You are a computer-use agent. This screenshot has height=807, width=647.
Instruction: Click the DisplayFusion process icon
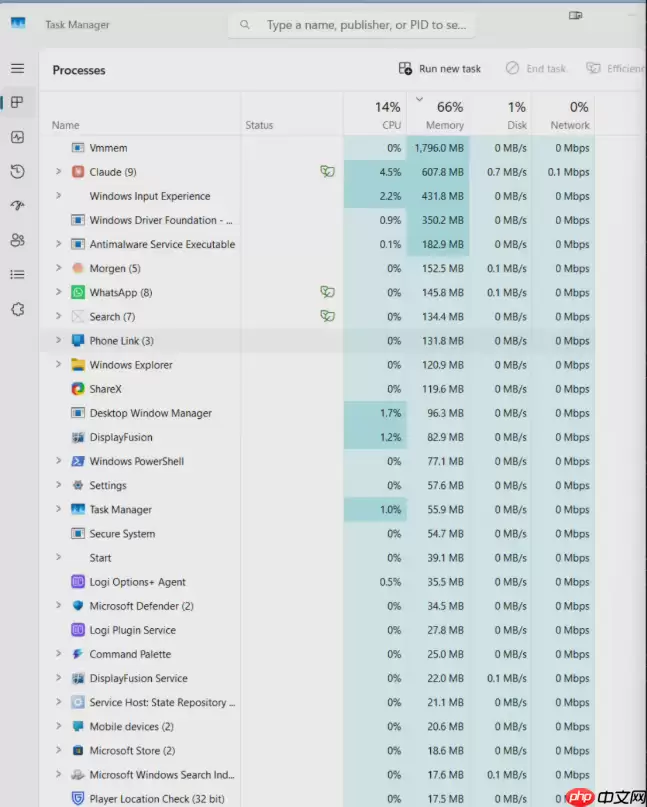tap(78, 437)
